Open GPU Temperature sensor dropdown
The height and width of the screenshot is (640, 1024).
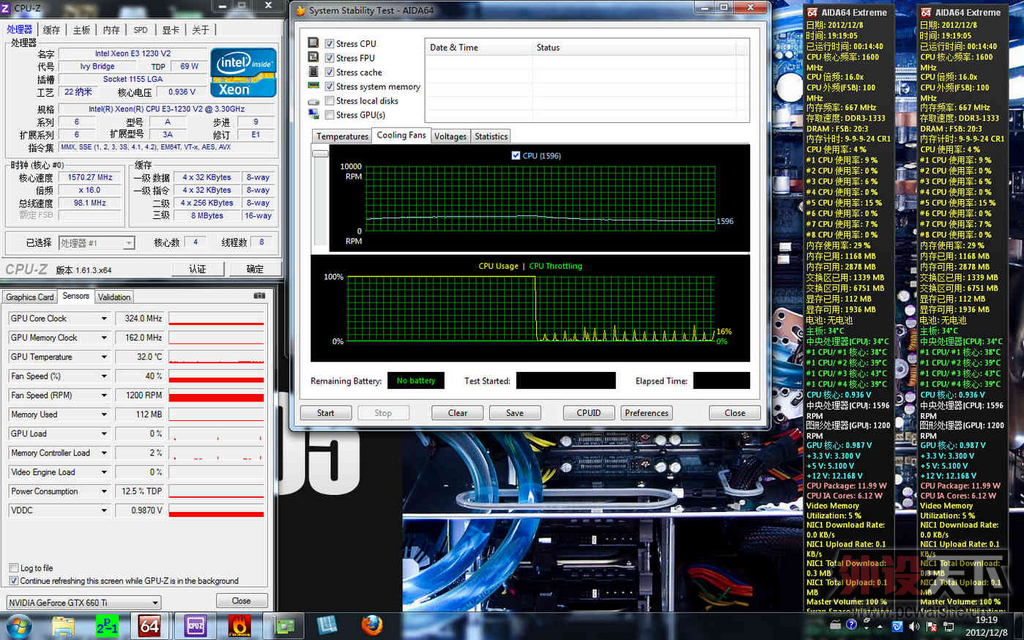[x=104, y=357]
